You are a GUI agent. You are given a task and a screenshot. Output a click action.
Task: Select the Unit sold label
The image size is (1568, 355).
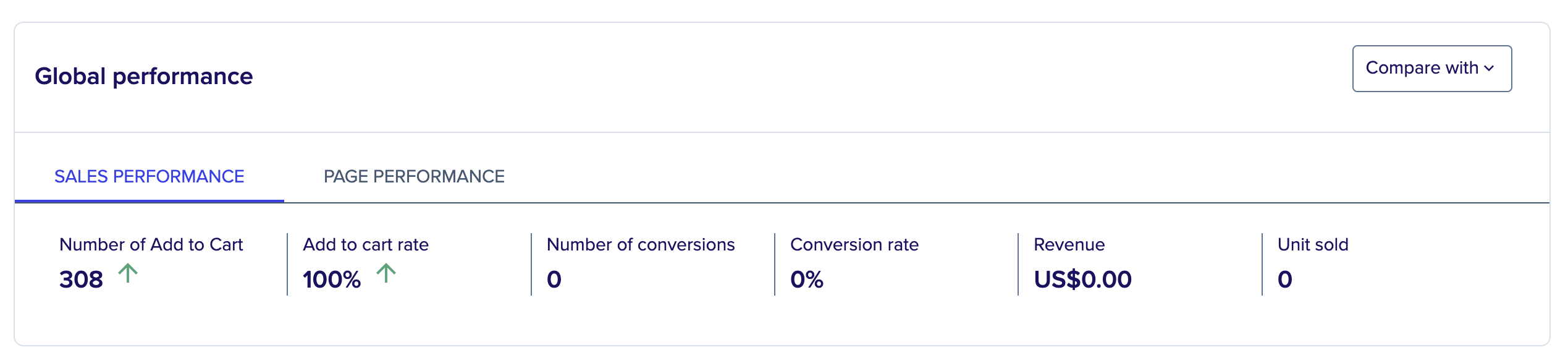tap(1313, 245)
